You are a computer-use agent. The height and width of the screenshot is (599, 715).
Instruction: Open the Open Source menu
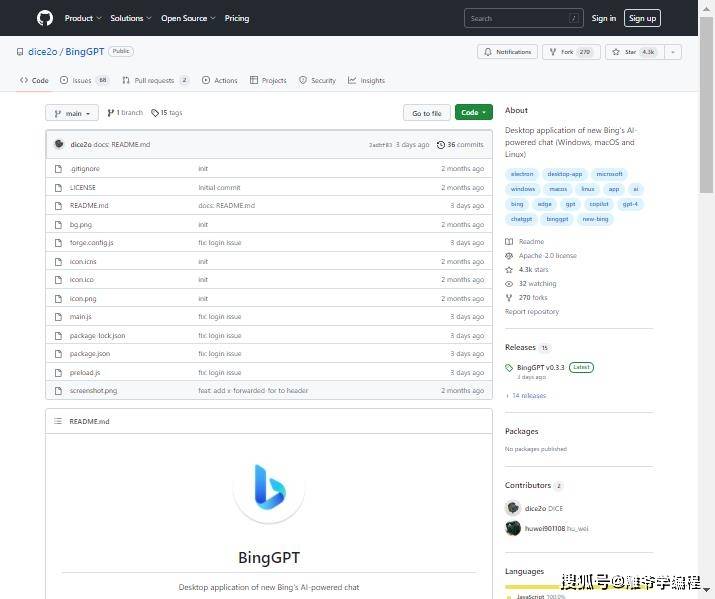coord(188,18)
